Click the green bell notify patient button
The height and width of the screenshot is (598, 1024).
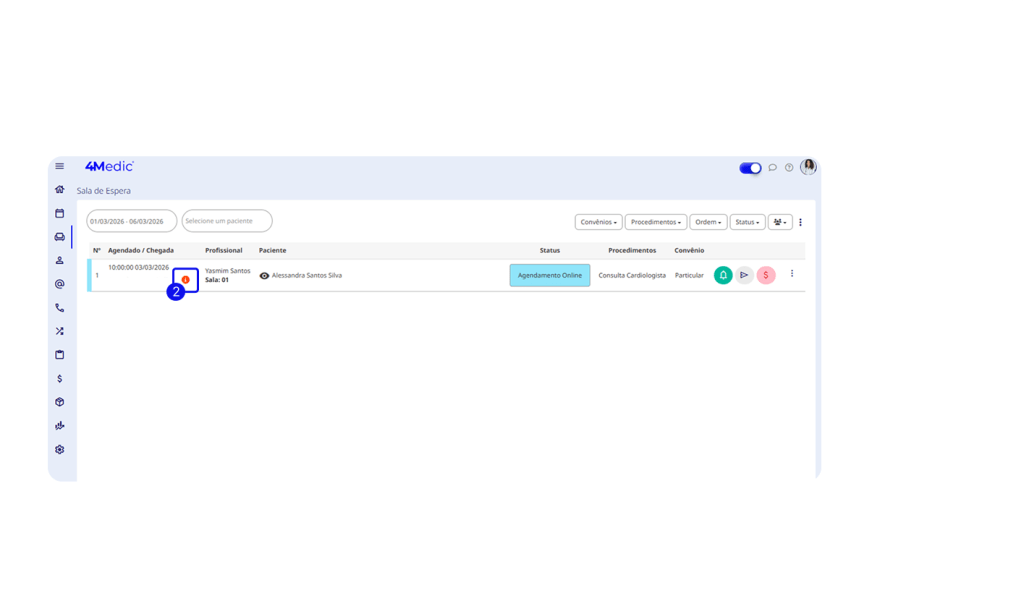[x=723, y=275]
